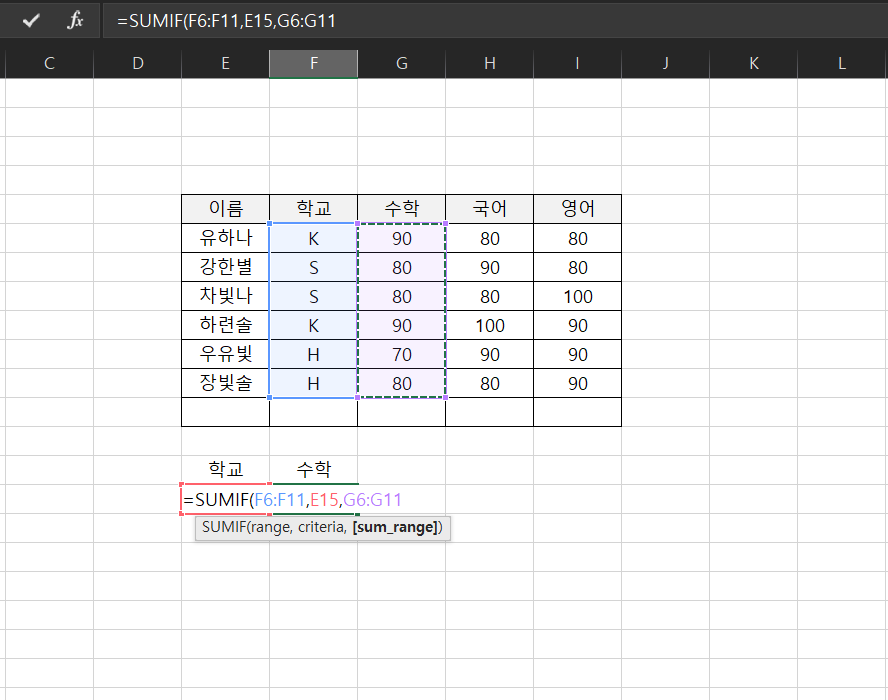
Task: Select the 학교 label above the formula cell
Action: pyautogui.click(x=224, y=466)
